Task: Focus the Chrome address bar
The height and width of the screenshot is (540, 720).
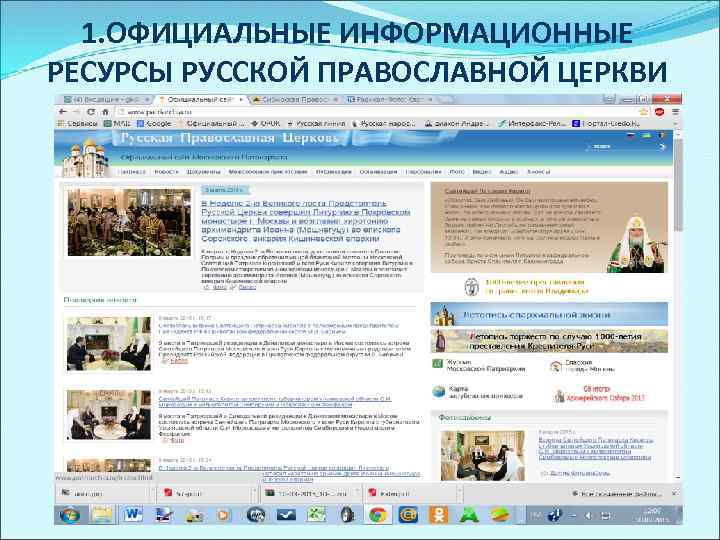Action: pos(376,112)
